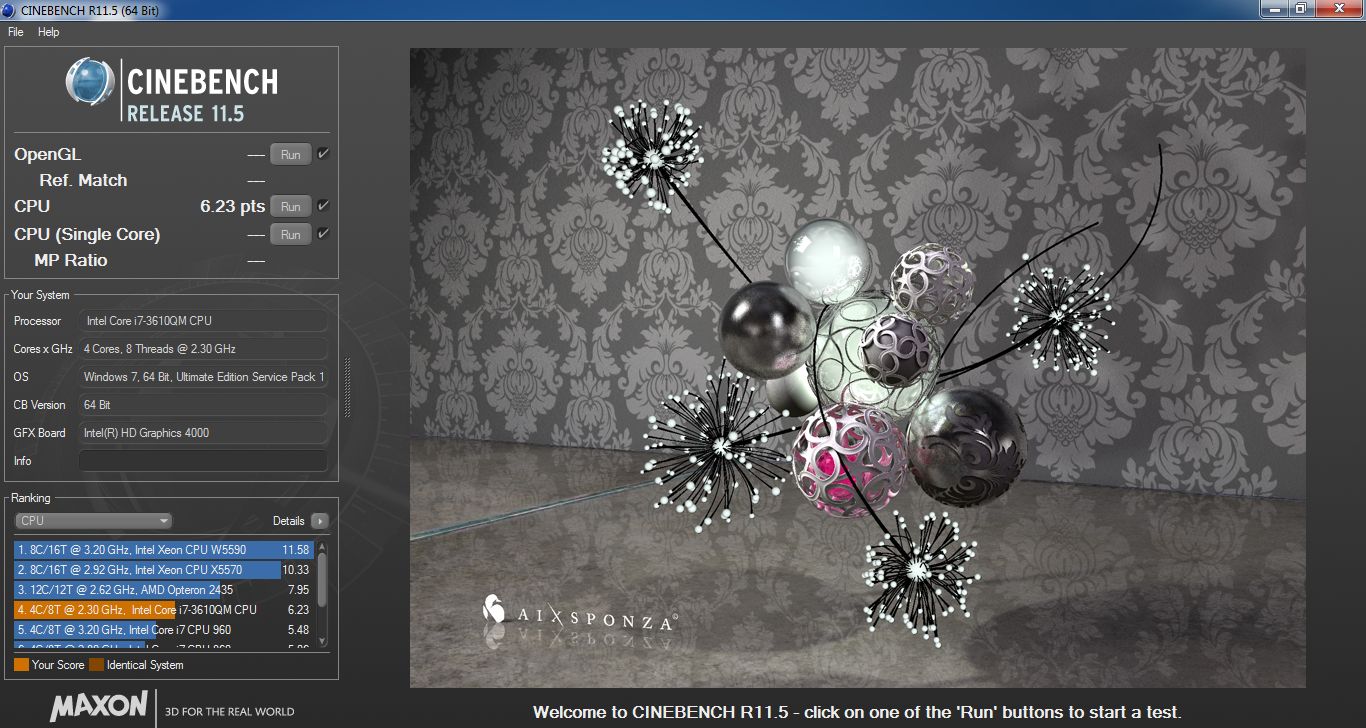Viewport: 1366px width, 728px height.
Task: Open the Help menu
Action: [49, 32]
